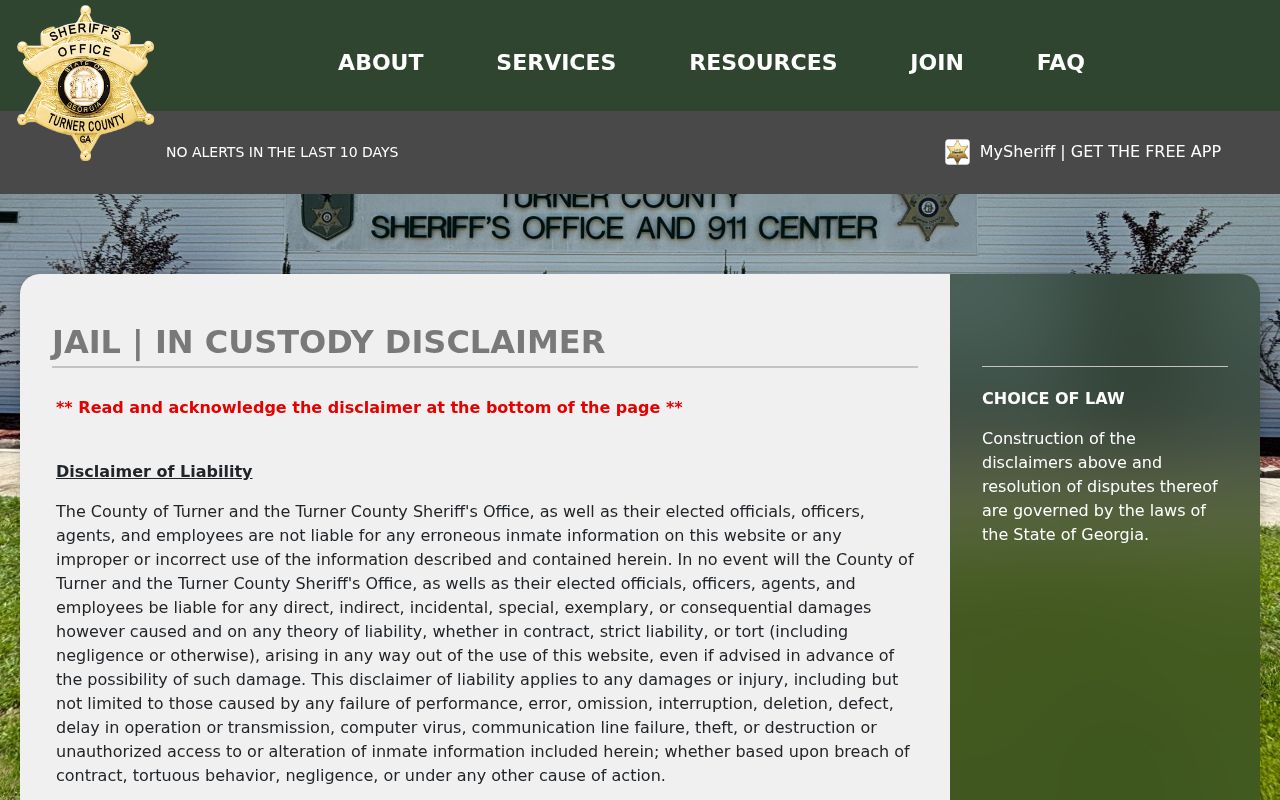Click the MySheriff app star icon
Image resolution: width=1280 pixels, height=800 pixels.
(957, 152)
